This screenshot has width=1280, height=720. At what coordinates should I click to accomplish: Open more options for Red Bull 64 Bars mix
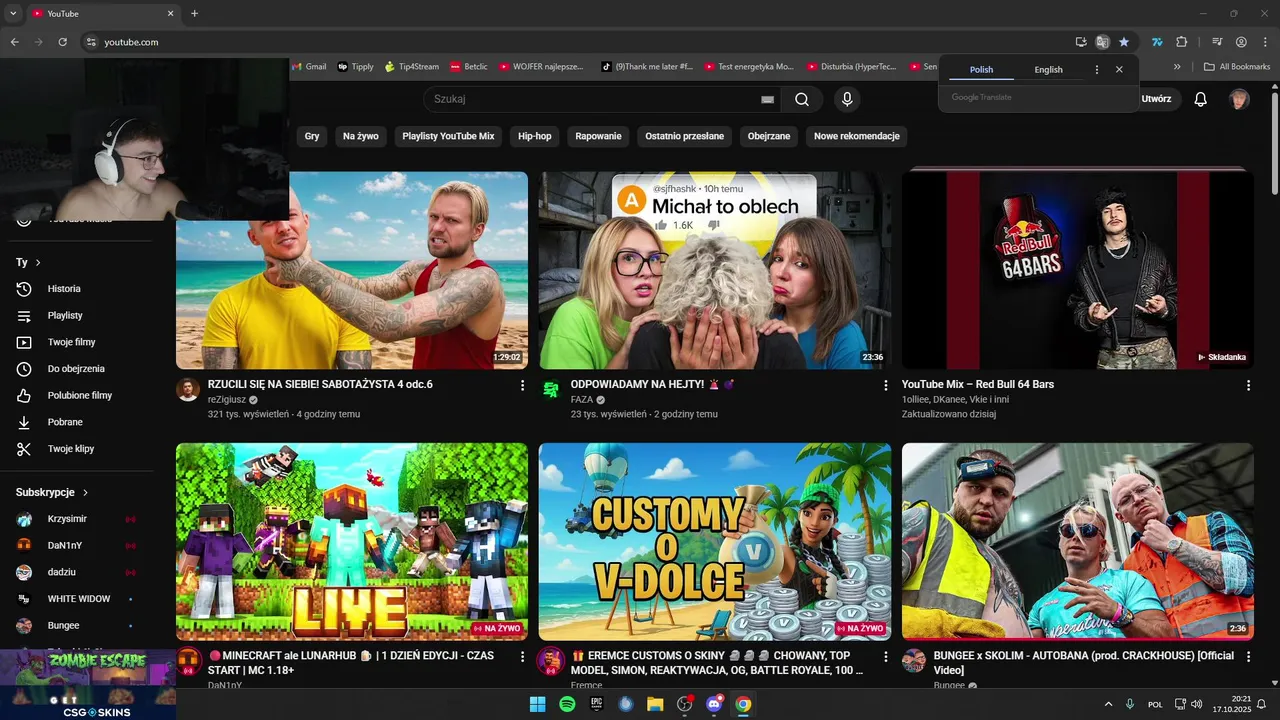pyautogui.click(x=1248, y=385)
